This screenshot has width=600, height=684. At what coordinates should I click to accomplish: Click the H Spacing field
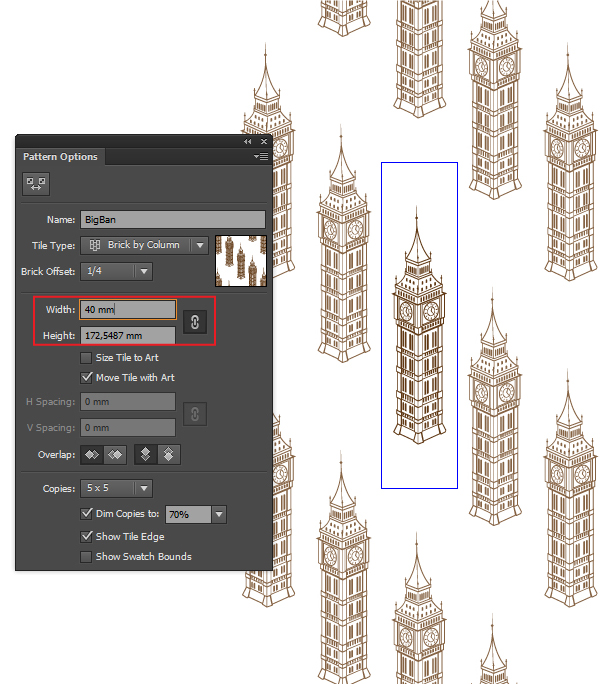pos(128,402)
